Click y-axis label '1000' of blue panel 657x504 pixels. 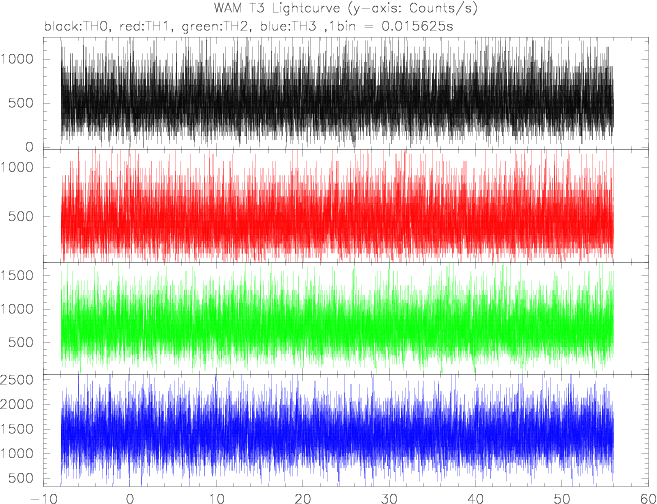(x=17, y=454)
